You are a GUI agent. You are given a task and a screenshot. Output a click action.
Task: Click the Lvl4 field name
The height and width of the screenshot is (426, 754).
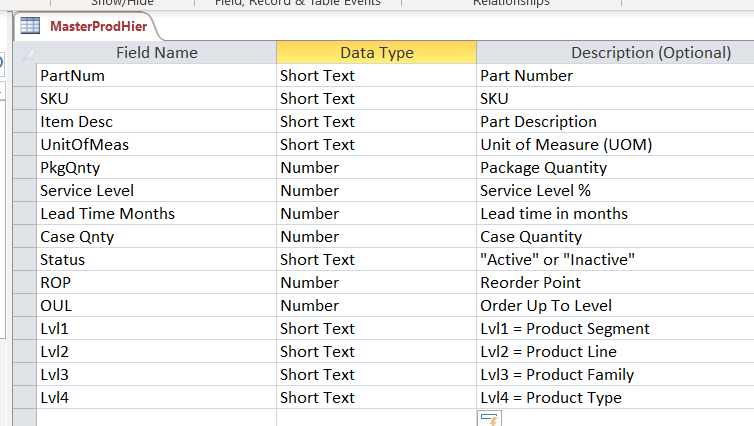click(x=156, y=398)
